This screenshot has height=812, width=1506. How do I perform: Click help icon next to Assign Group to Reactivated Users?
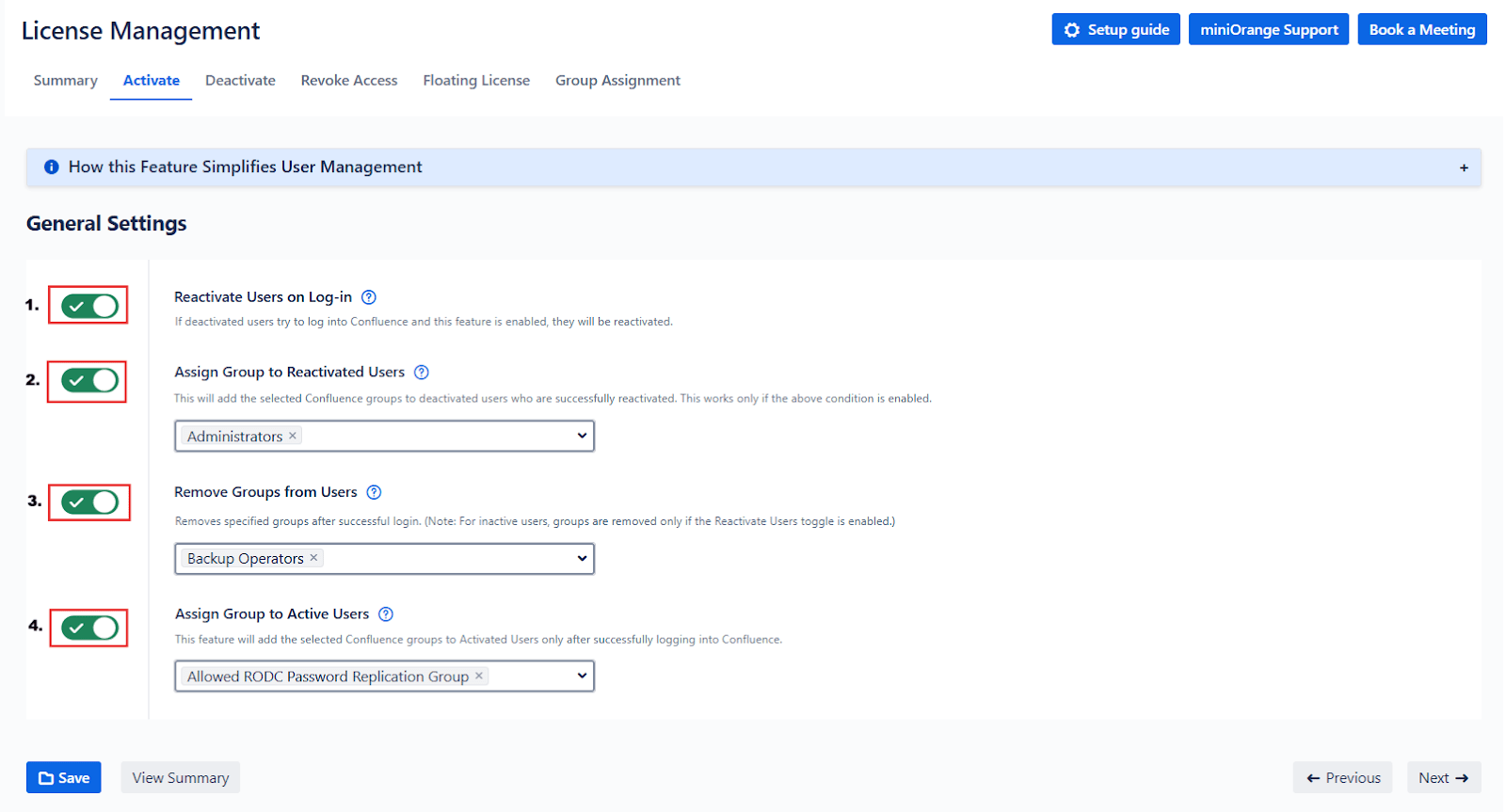(x=422, y=373)
